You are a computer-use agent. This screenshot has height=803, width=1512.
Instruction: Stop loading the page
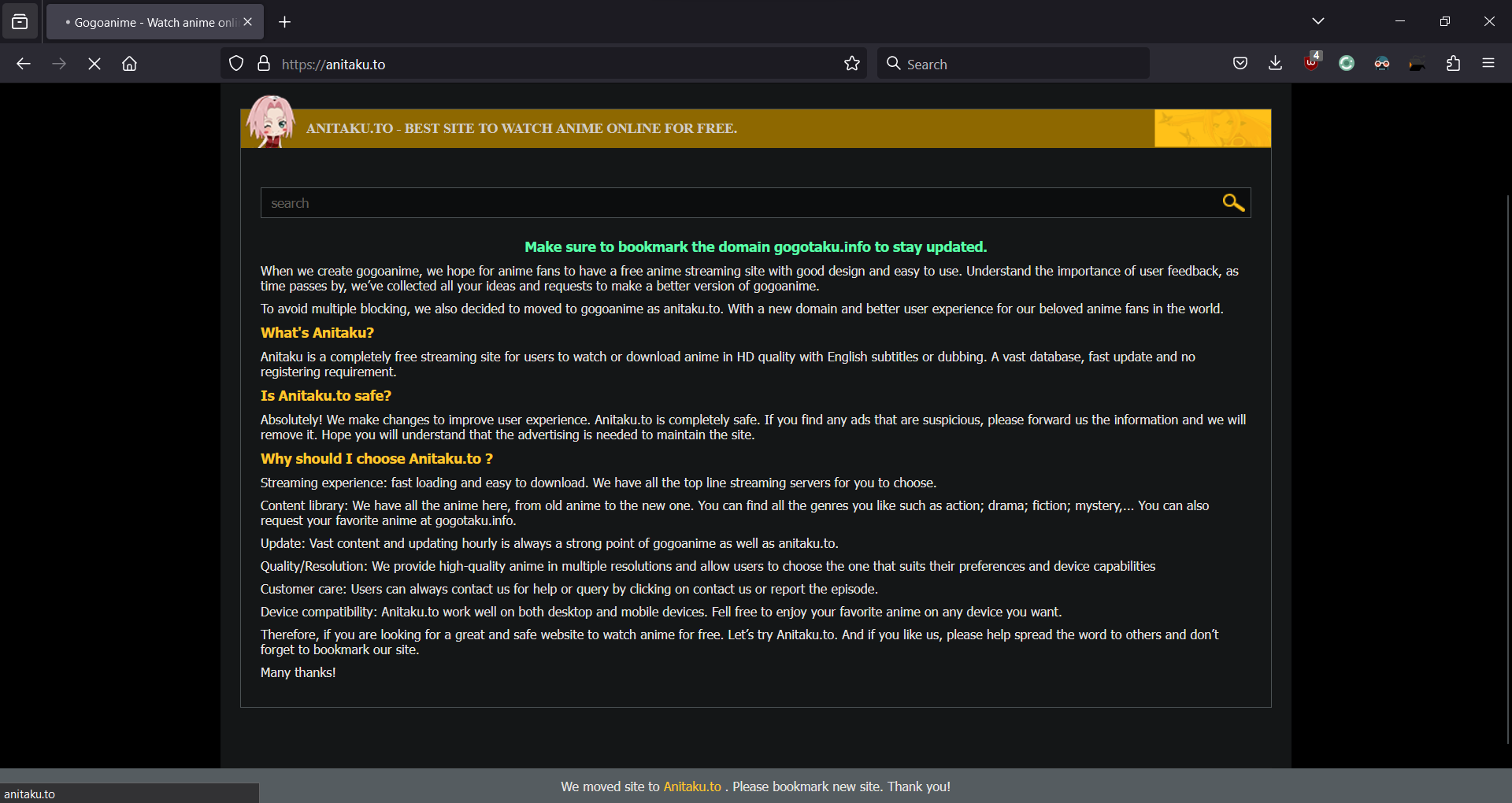click(x=94, y=64)
